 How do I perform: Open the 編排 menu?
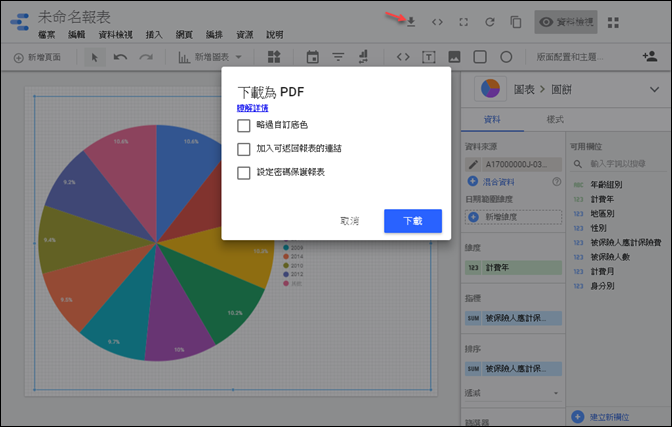(x=214, y=35)
